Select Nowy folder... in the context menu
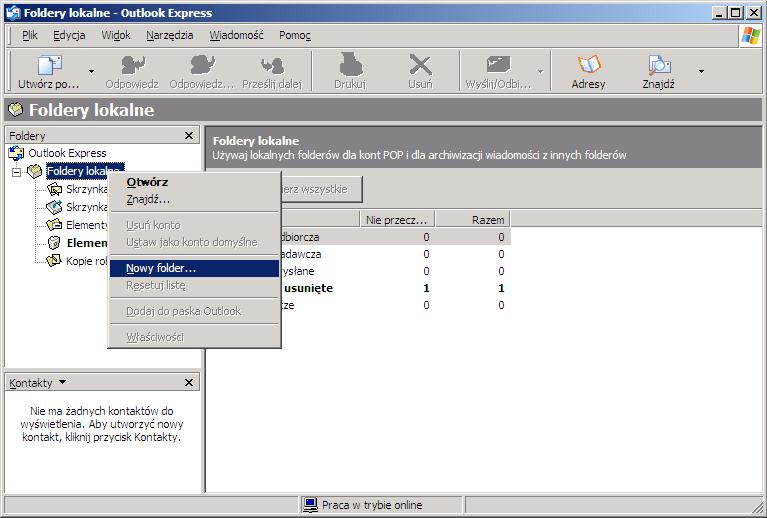767x518 pixels. pos(194,268)
